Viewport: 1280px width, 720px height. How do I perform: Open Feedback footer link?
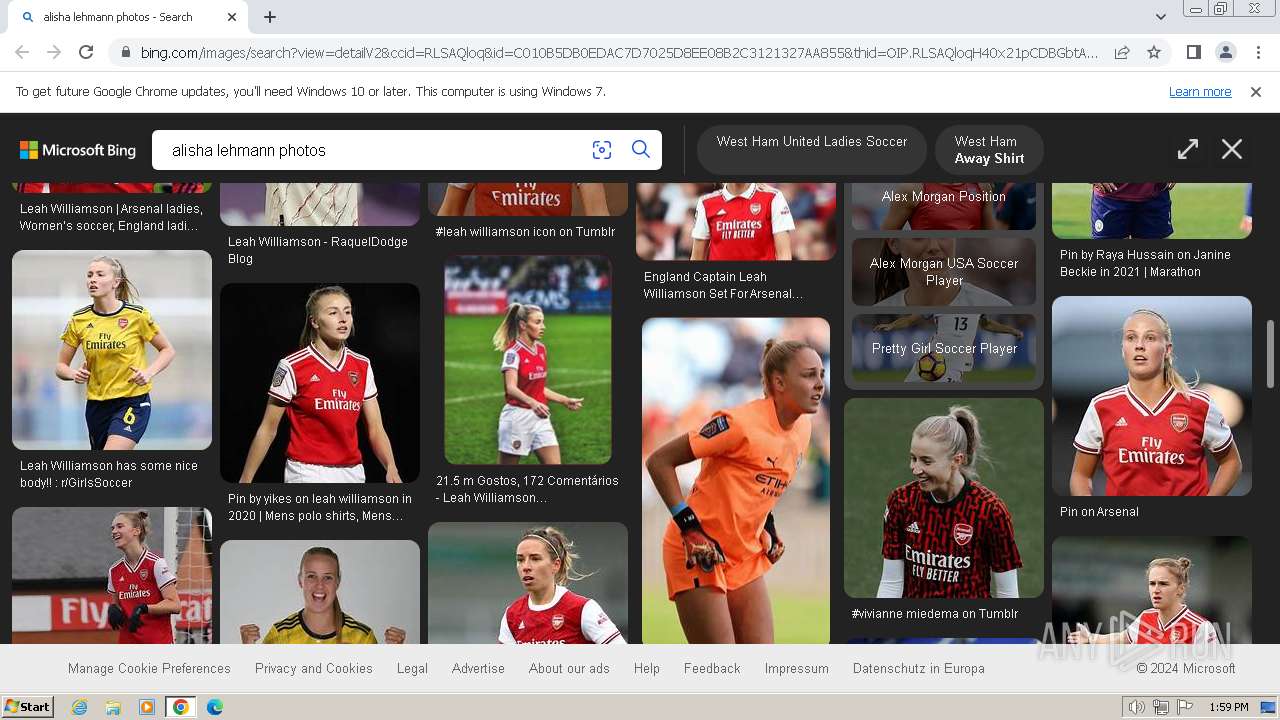(x=712, y=668)
